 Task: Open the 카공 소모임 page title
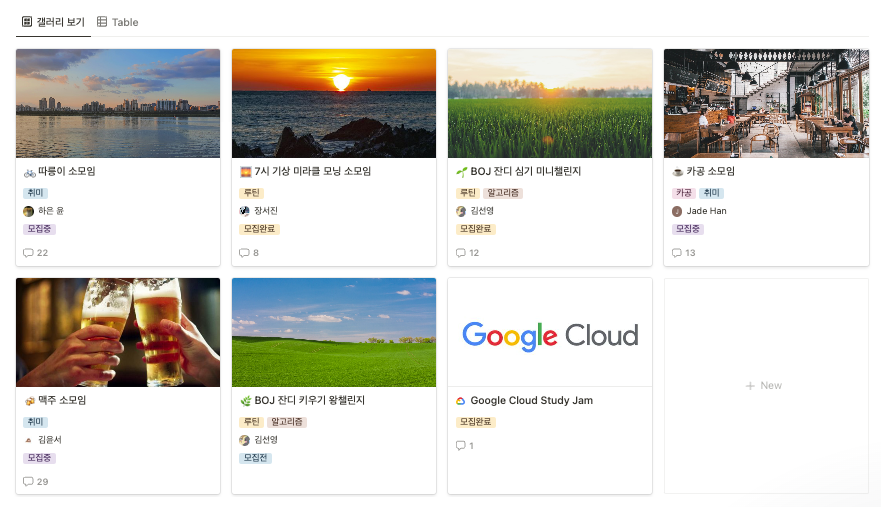pyautogui.click(x=710, y=171)
